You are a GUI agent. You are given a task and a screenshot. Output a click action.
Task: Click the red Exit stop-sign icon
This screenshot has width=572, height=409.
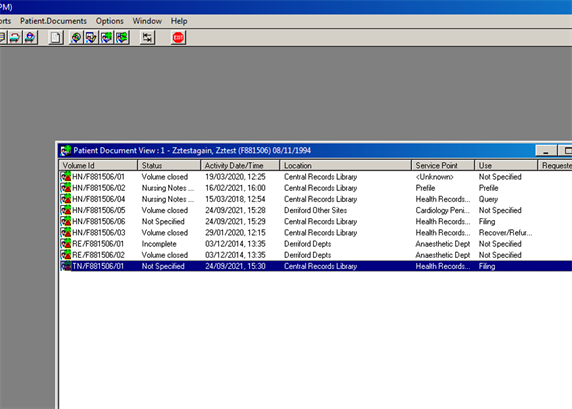(178, 38)
